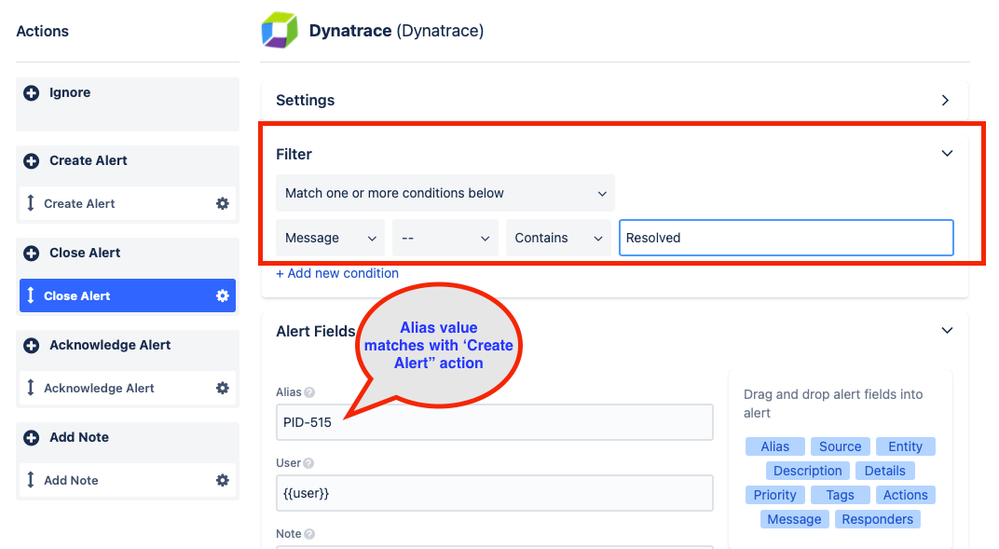The height and width of the screenshot is (549, 999).
Task: Open the Contains condition dropdown
Action: click(x=559, y=238)
